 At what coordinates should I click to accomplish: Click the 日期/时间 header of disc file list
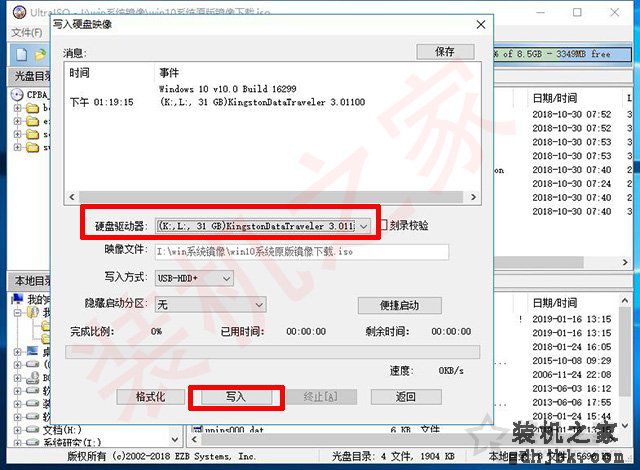point(555,98)
